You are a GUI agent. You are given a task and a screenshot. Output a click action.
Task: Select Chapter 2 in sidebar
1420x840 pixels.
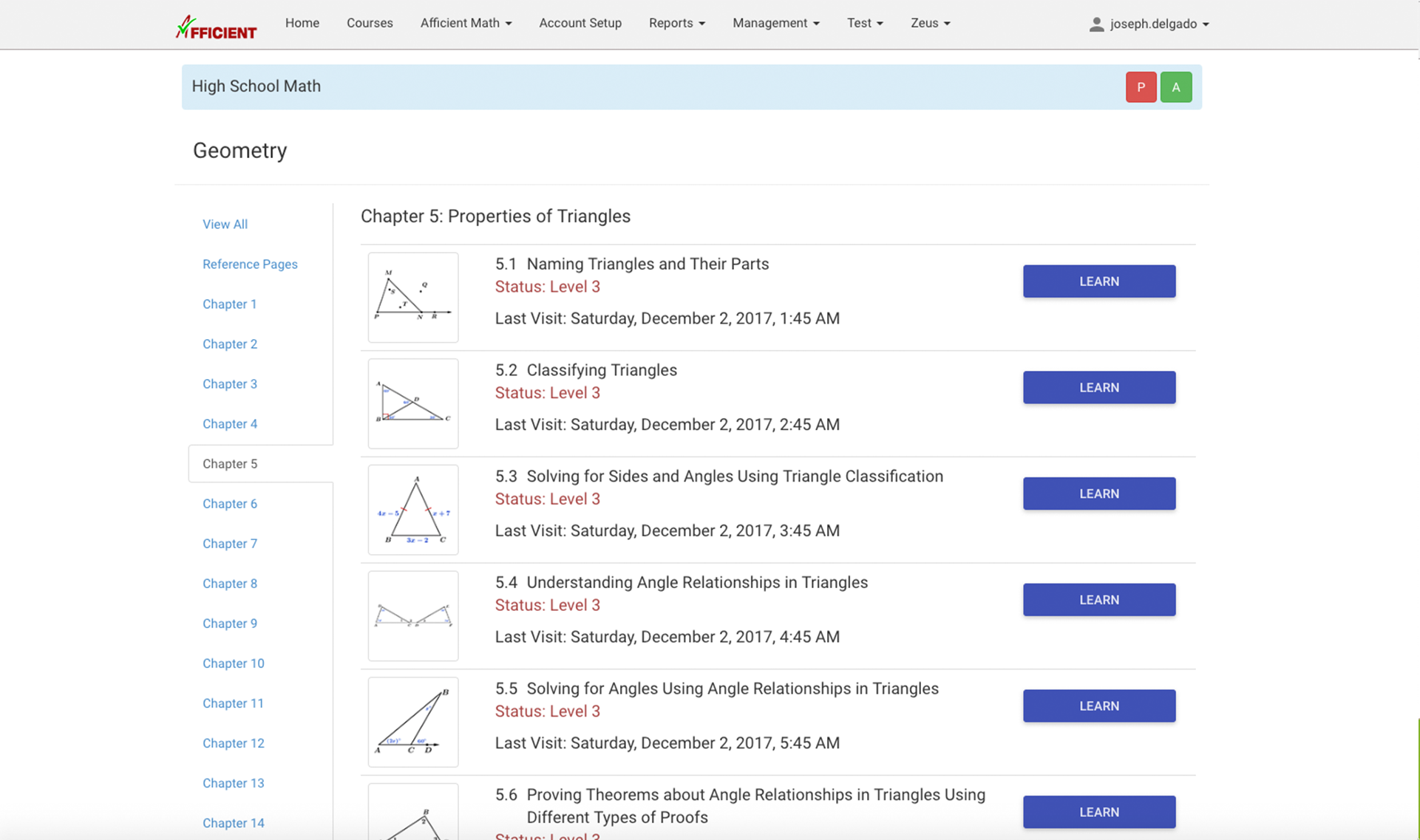pyautogui.click(x=230, y=344)
